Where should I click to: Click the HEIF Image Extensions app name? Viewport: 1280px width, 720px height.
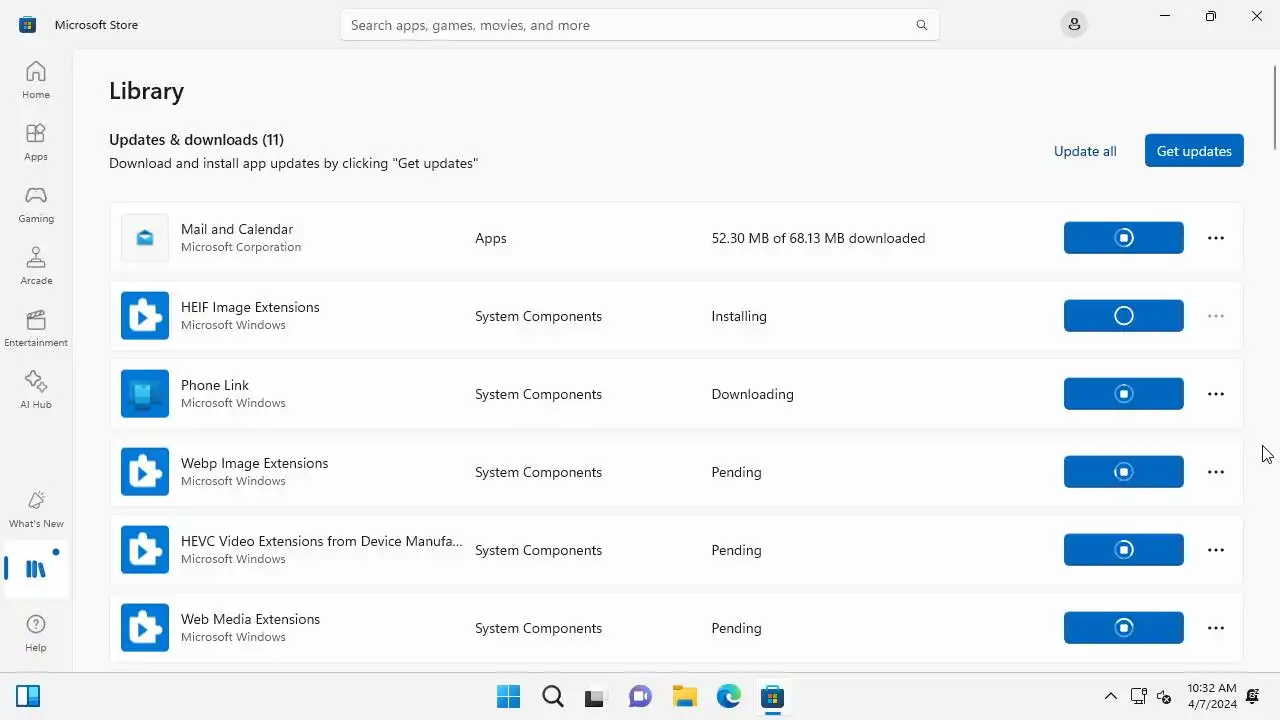pyautogui.click(x=250, y=307)
